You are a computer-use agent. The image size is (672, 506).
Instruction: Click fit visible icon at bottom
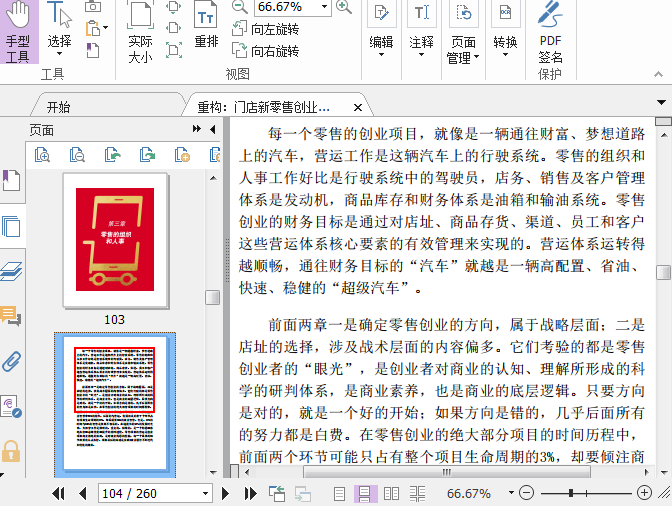(174, 50)
